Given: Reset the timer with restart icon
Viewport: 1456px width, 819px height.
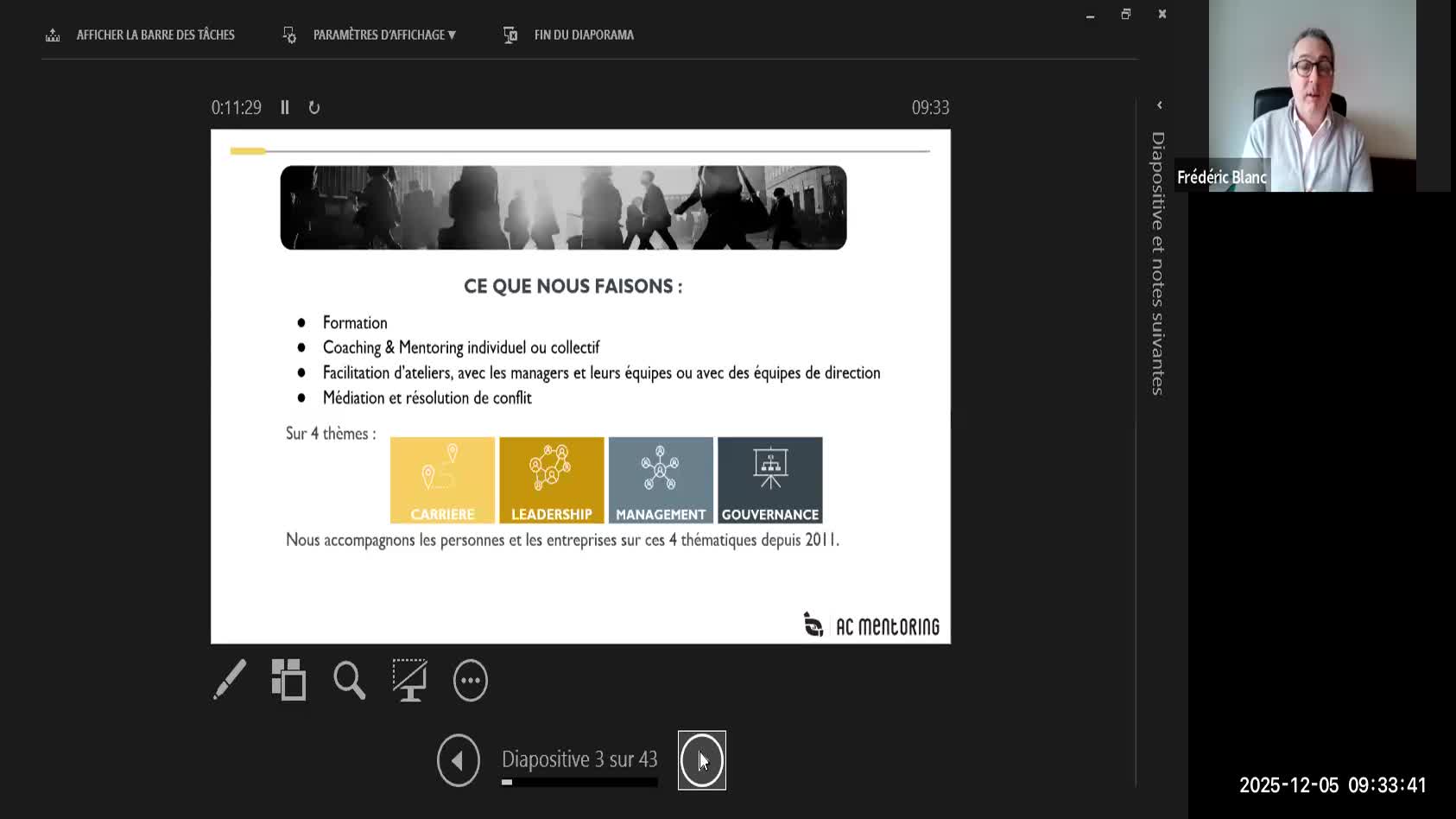Looking at the screenshot, I should click(314, 107).
